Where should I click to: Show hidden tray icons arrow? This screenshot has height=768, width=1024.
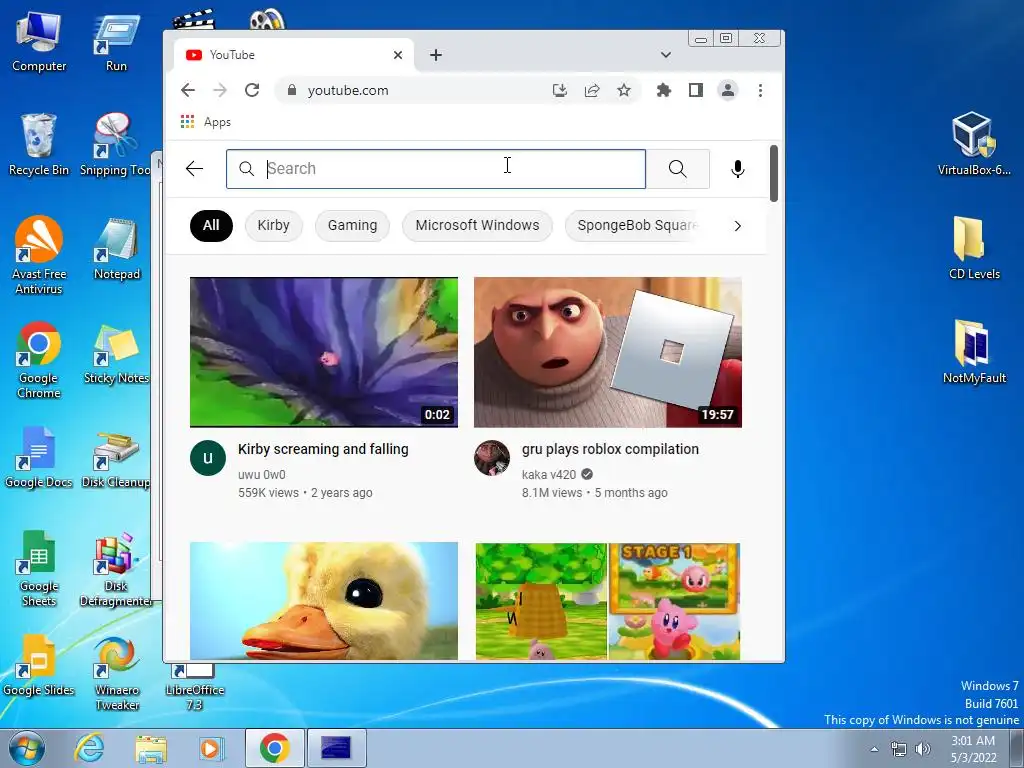tap(874, 749)
